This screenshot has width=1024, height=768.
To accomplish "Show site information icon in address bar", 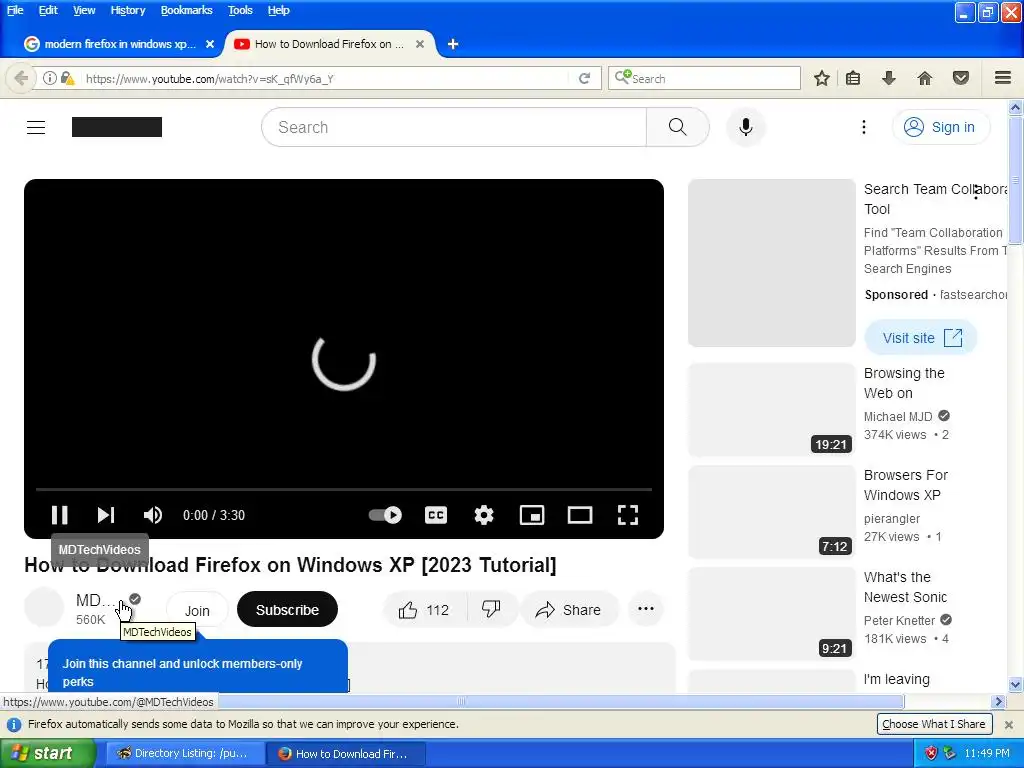I will (x=50, y=78).
